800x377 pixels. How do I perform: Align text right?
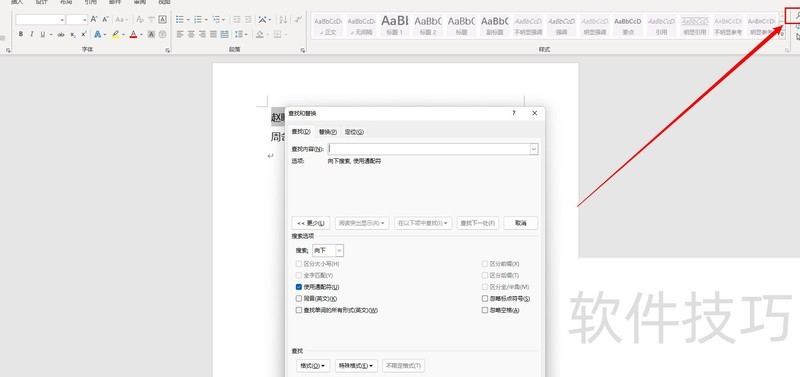203,34
